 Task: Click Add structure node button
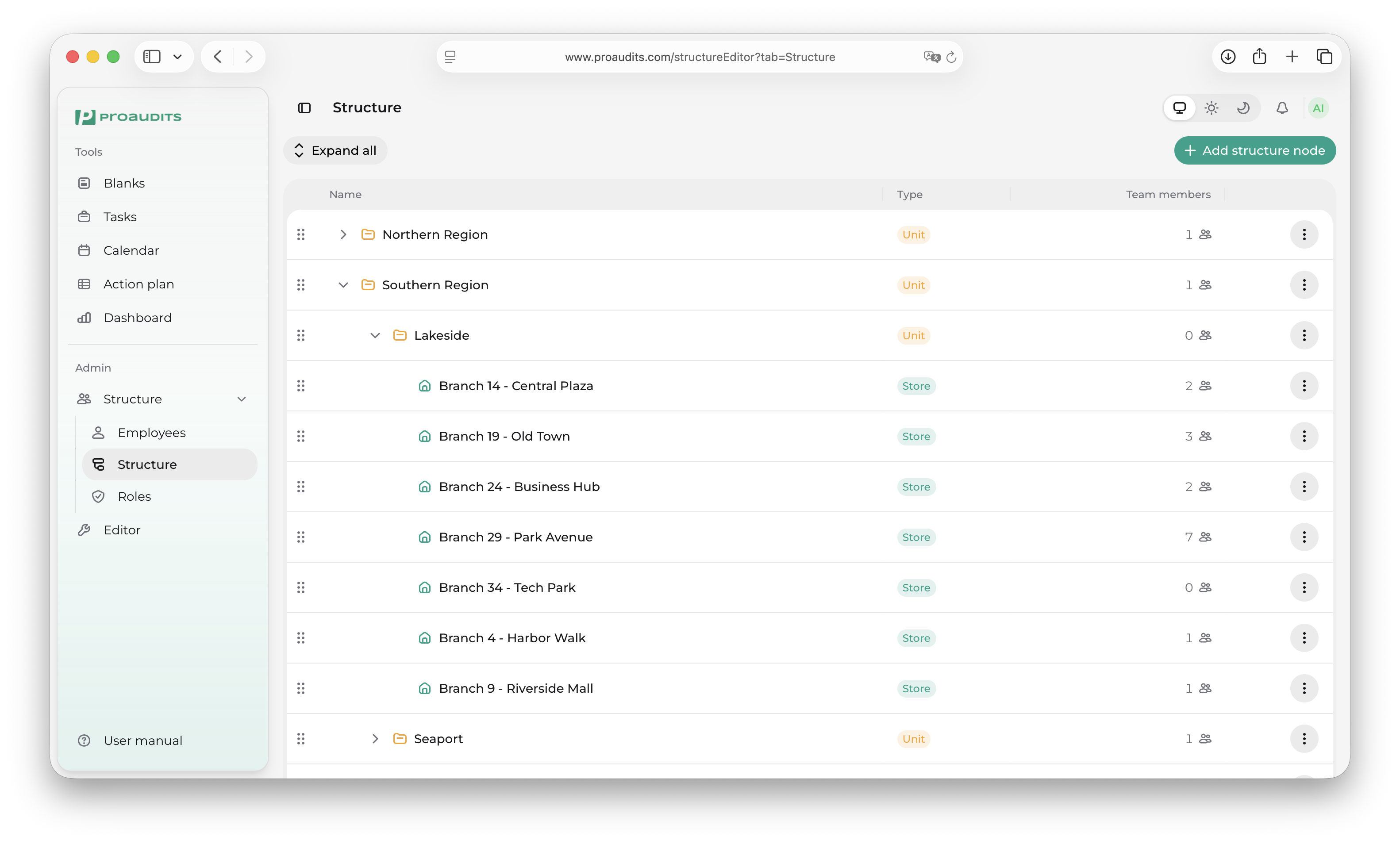click(1254, 150)
